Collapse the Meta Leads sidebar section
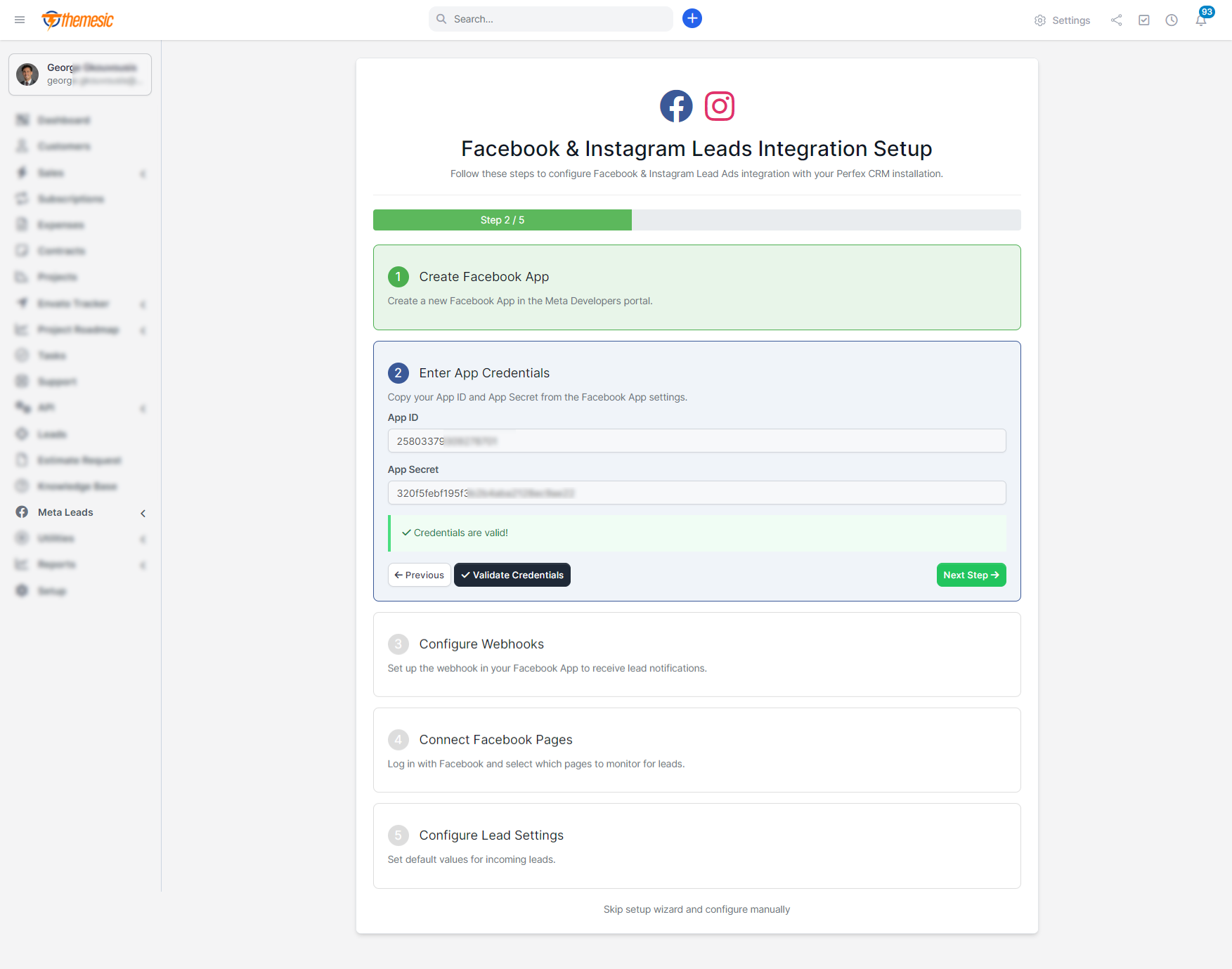Viewport: 1232px width, 969px height. (x=143, y=513)
